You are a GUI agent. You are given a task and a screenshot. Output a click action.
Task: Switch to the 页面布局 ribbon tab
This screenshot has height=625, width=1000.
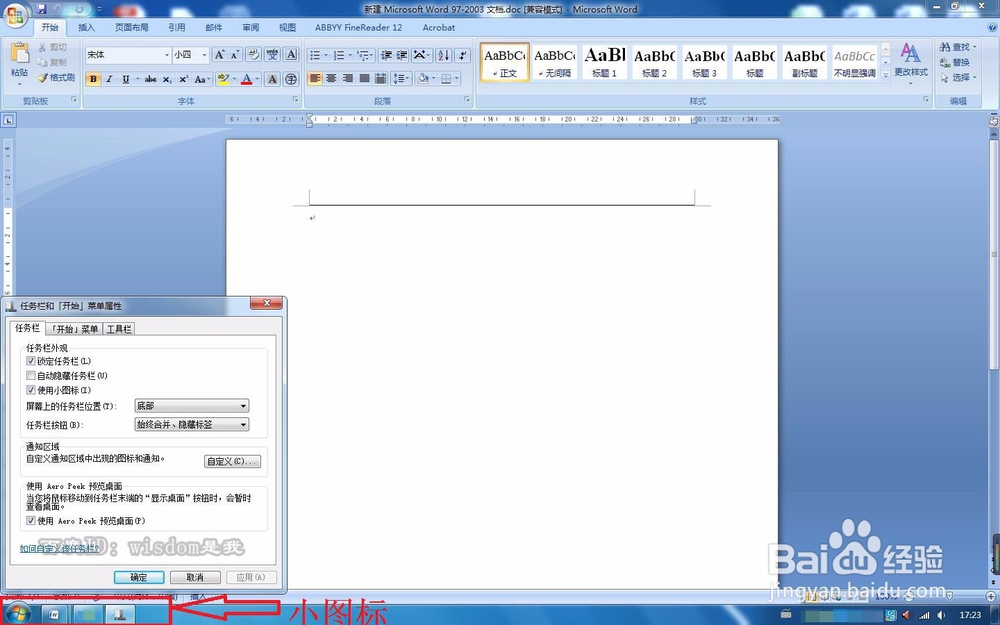131,27
